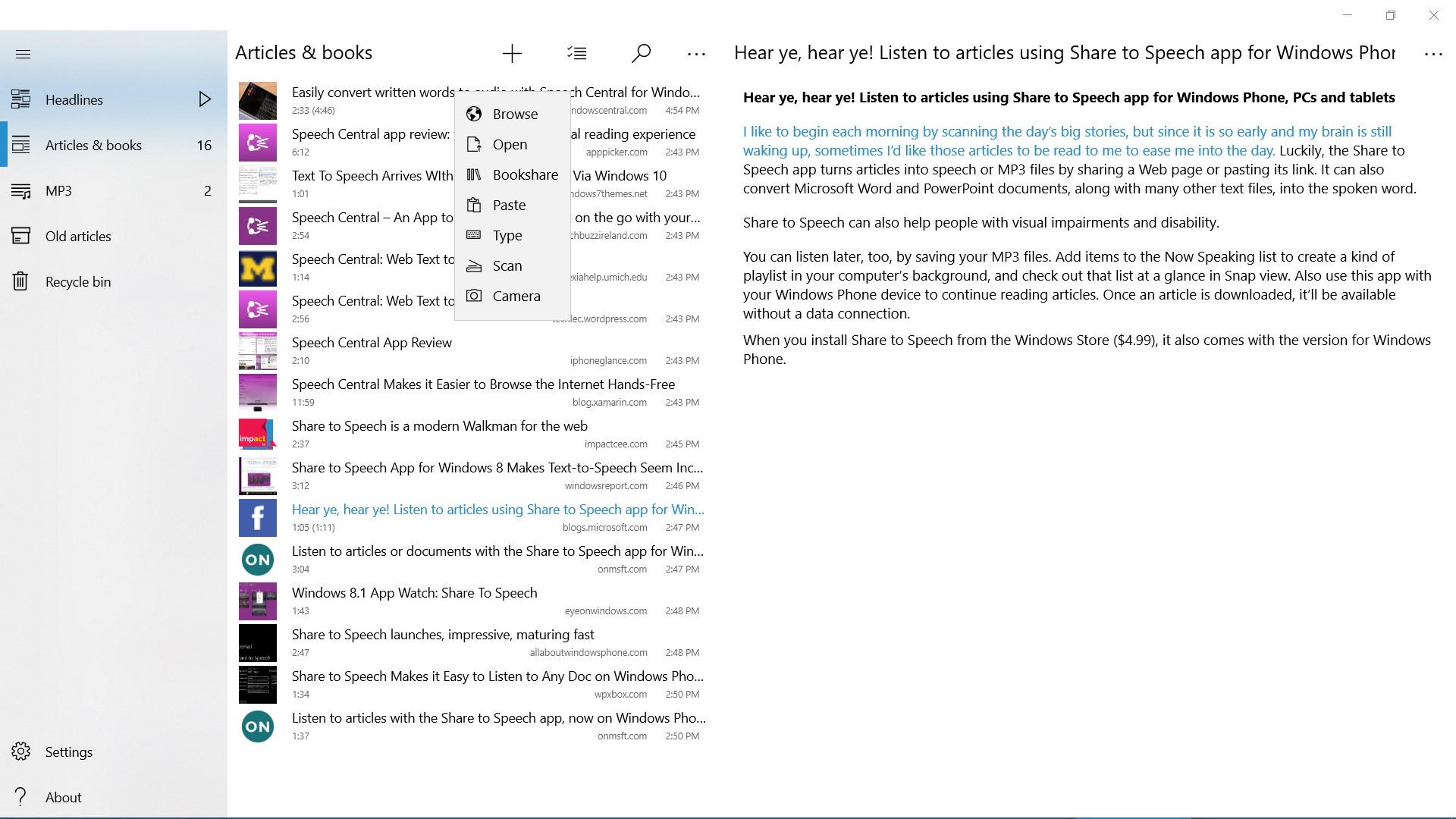Open Settings via the gear icon
Screen dimensions: 1456x819
click(x=22, y=752)
